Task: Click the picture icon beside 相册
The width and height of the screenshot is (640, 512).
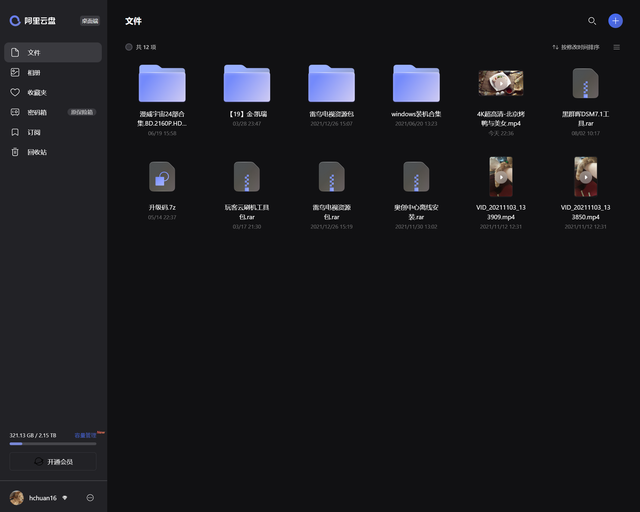Action: [15, 72]
